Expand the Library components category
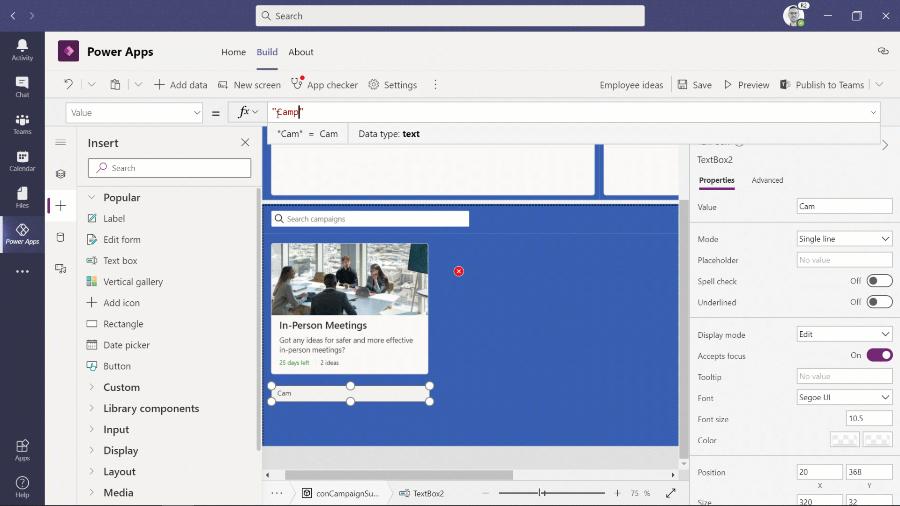This screenshot has height=506, width=900. pyautogui.click(x=151, y=408)
